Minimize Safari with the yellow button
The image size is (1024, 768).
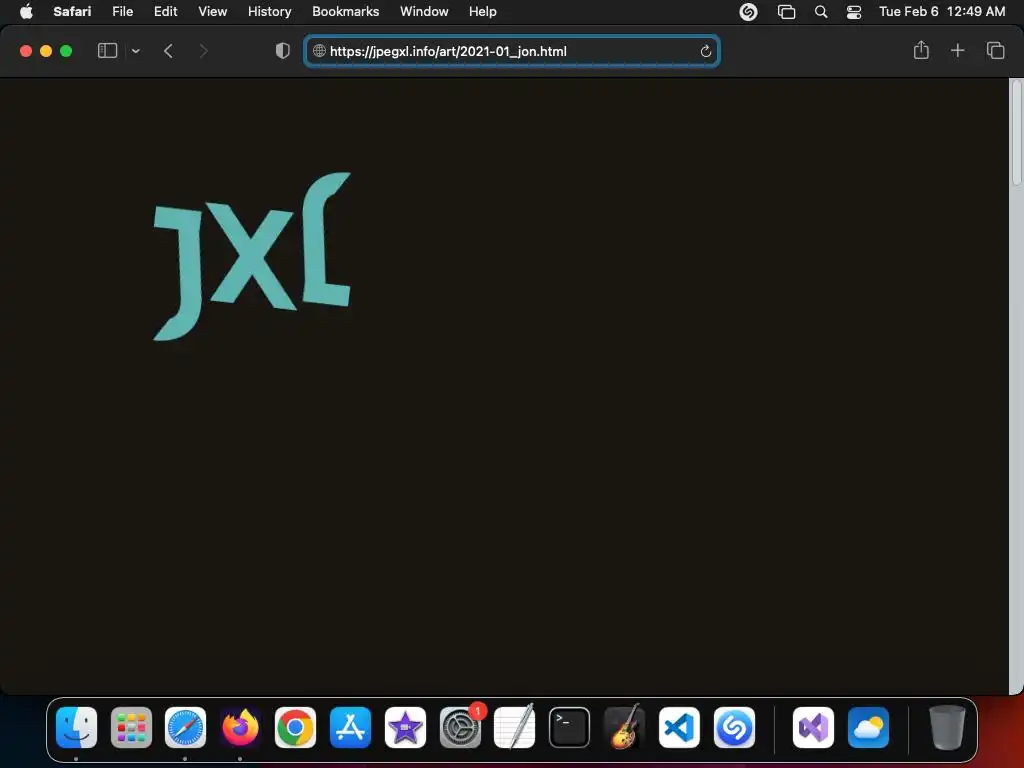pyautogui.click(x=46, y=51)
